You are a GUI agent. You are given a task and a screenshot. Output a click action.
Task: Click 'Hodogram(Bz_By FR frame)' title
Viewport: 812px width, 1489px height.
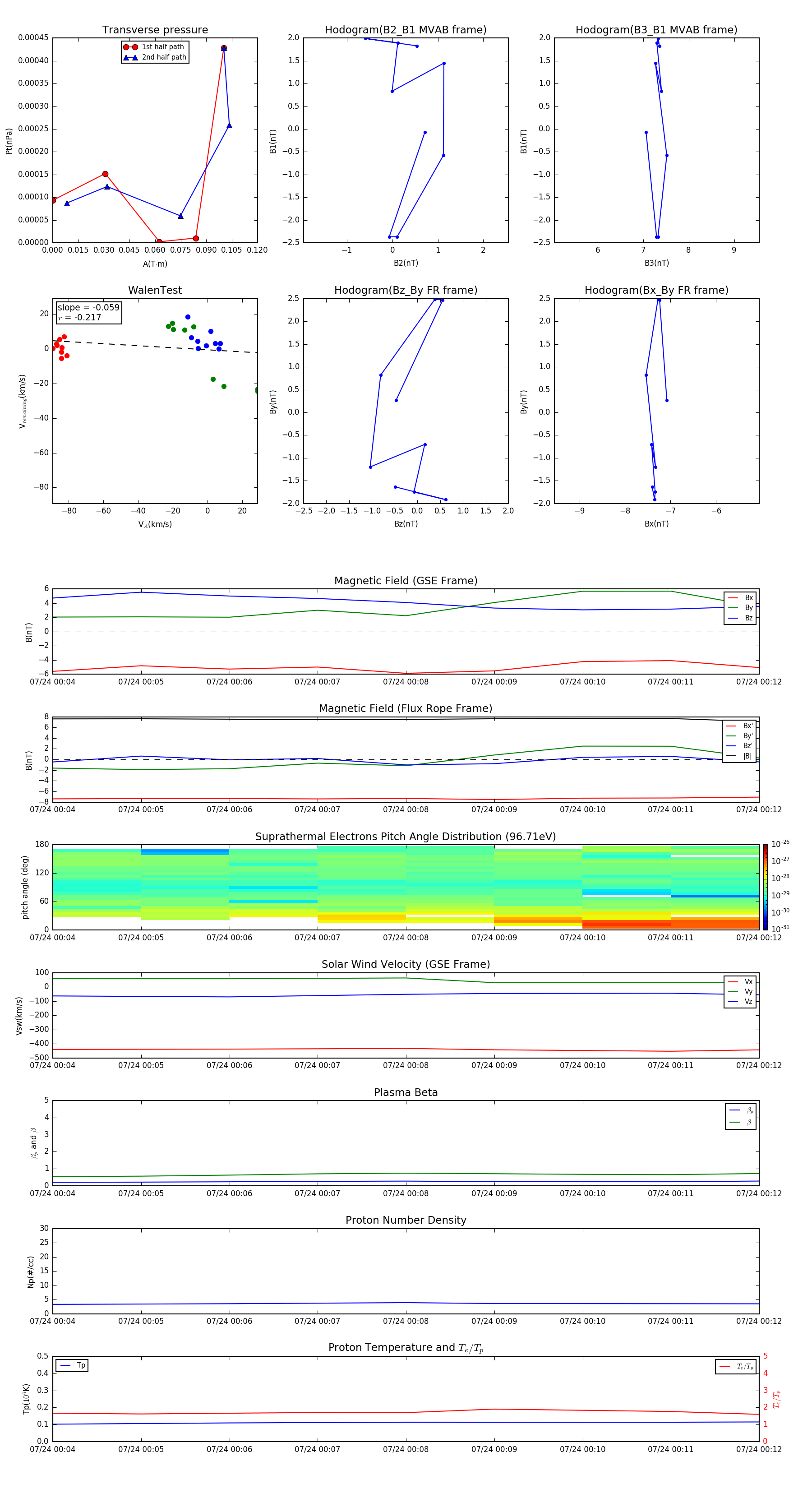coord(406,290)
